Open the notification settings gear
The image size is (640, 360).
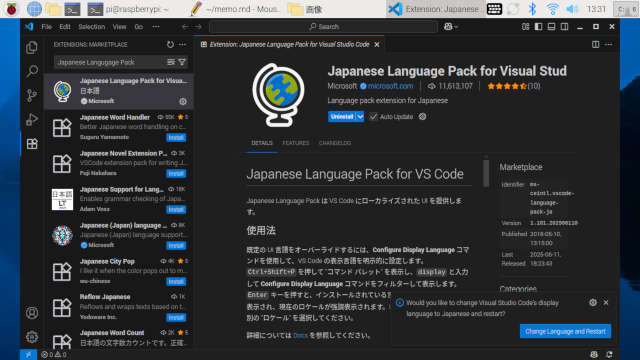pos(593,302)
